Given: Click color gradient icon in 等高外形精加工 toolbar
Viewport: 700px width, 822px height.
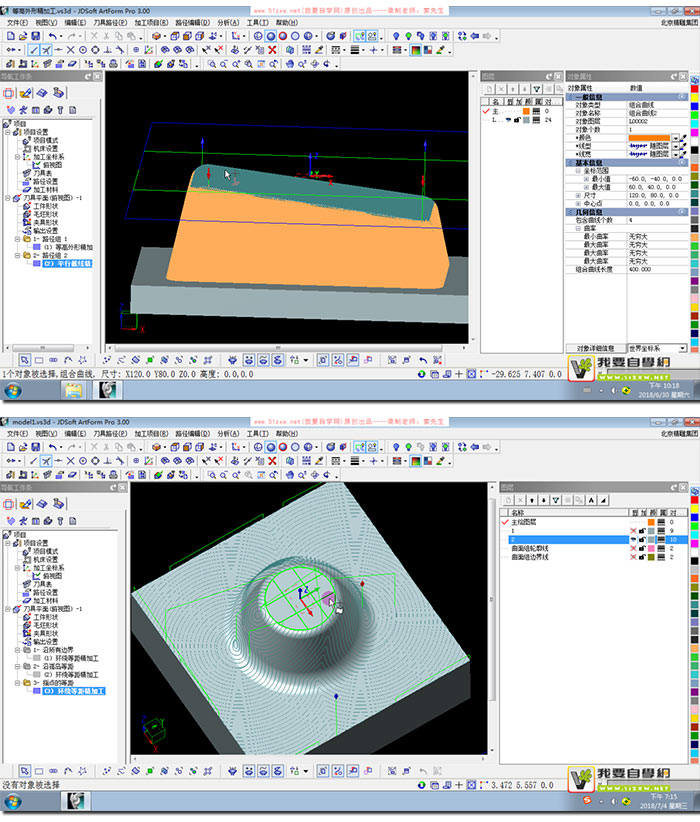Looking at the screenshot, I should pos(416,50).
